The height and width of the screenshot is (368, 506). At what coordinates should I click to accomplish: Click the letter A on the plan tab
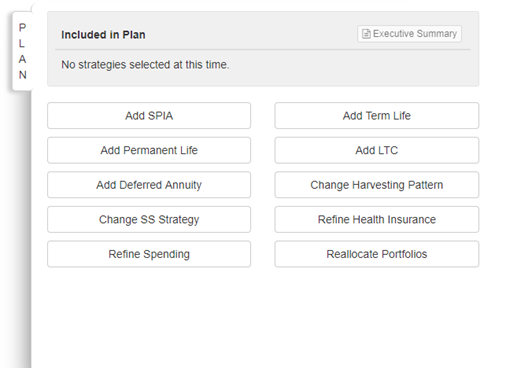coord(22,59)
